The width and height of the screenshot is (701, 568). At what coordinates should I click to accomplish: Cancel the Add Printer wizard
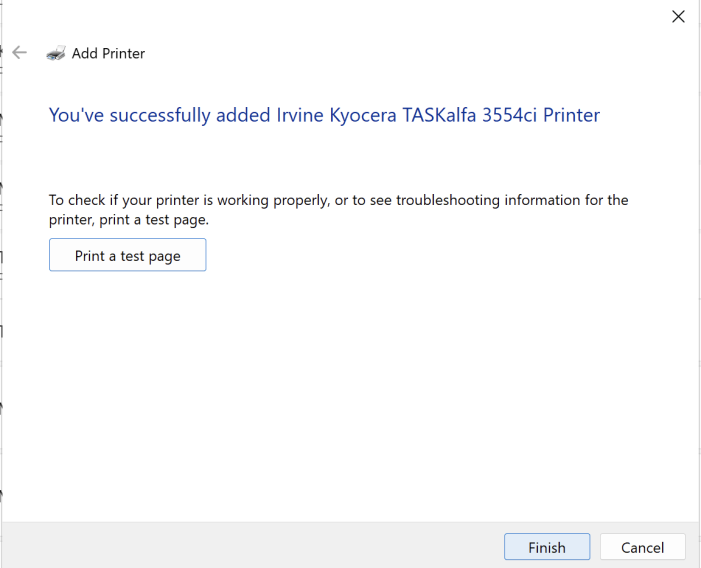pos(642,547)
